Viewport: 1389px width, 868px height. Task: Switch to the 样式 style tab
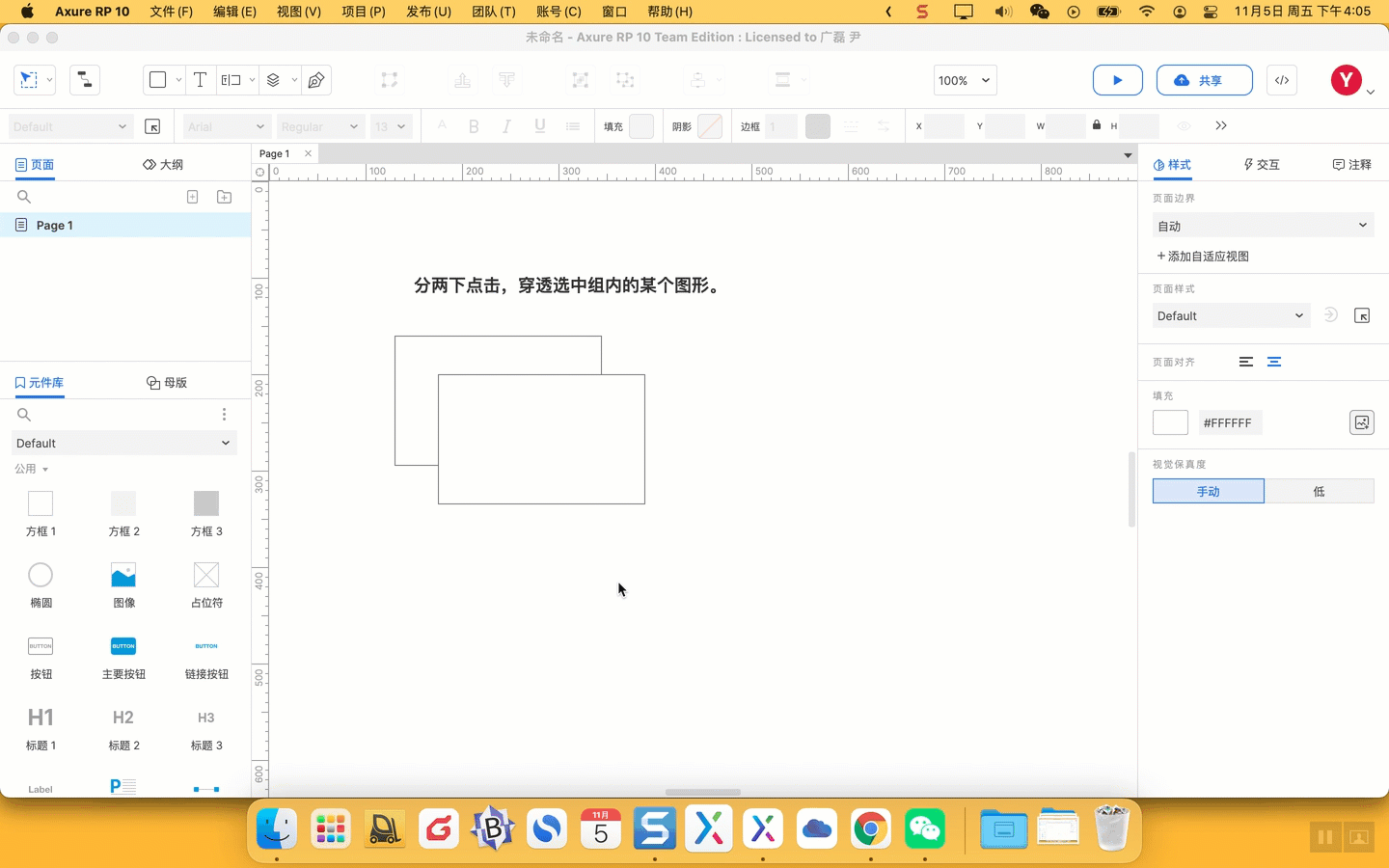coord(1172,165)
